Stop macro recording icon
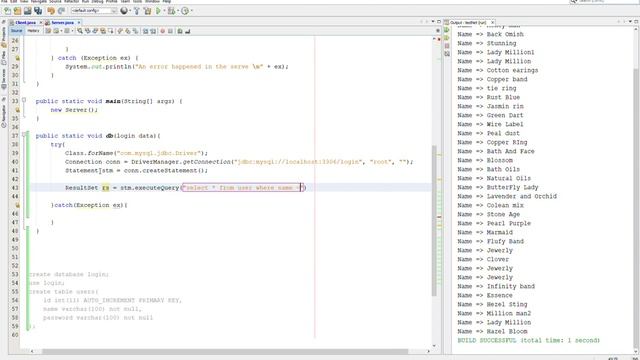Viewport: 640px width, 360px height. coord(170,31)
